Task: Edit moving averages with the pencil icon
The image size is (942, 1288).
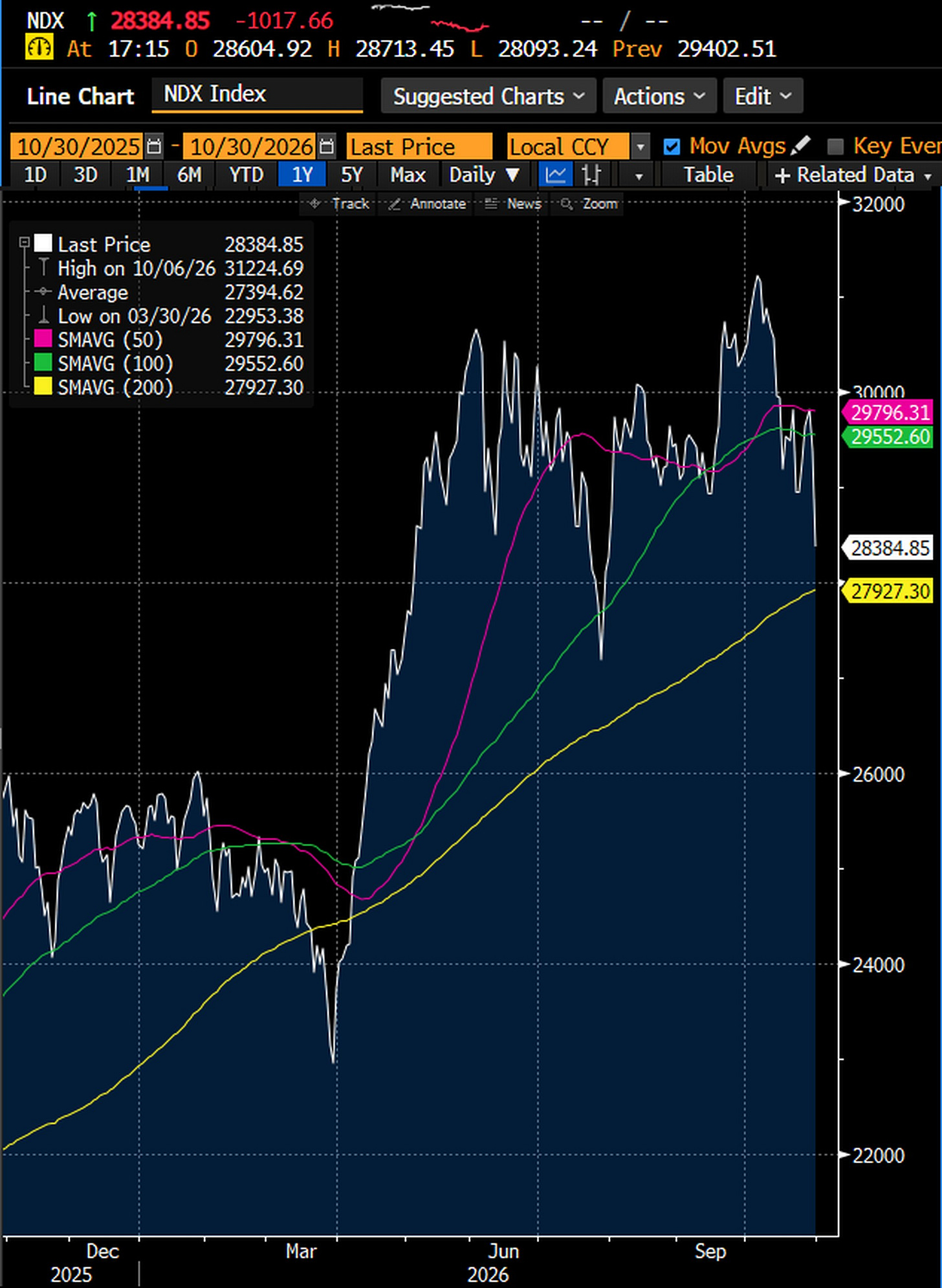Action: pos(800,146)
